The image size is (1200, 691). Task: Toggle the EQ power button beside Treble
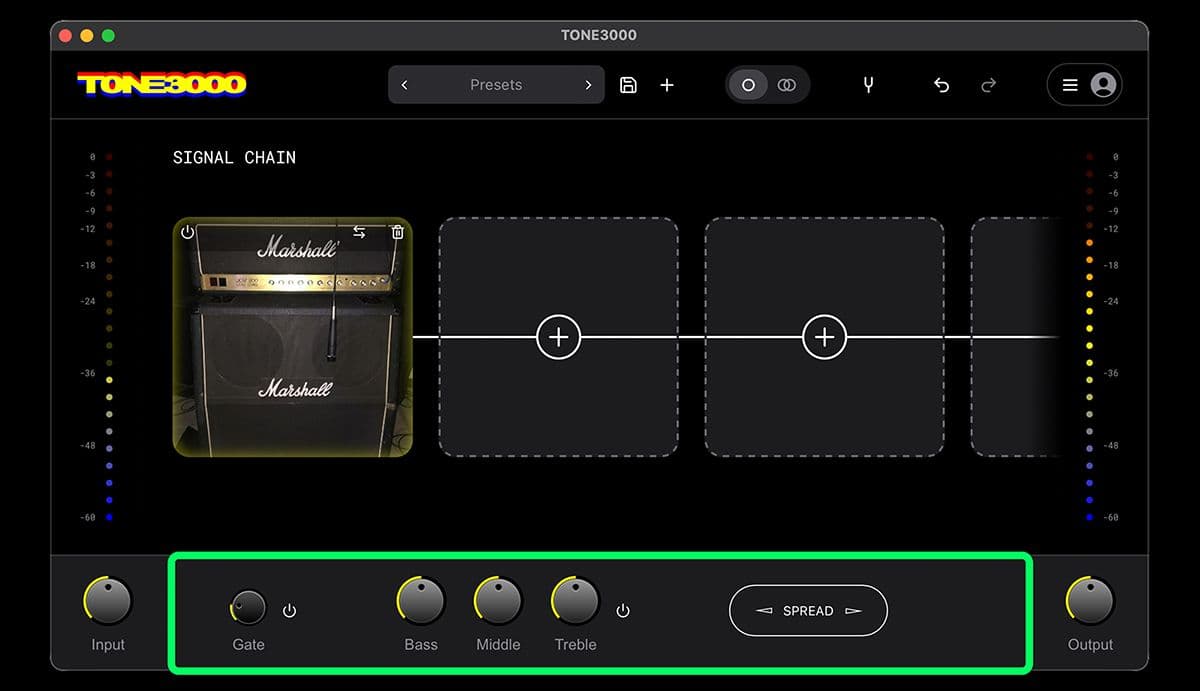tap(623, 610)
